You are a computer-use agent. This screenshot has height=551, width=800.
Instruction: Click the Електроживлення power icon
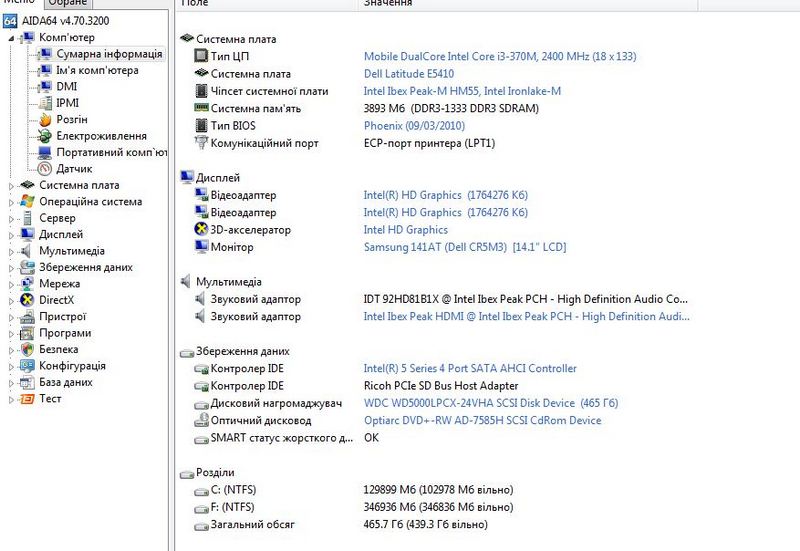[x=45, y=136]
